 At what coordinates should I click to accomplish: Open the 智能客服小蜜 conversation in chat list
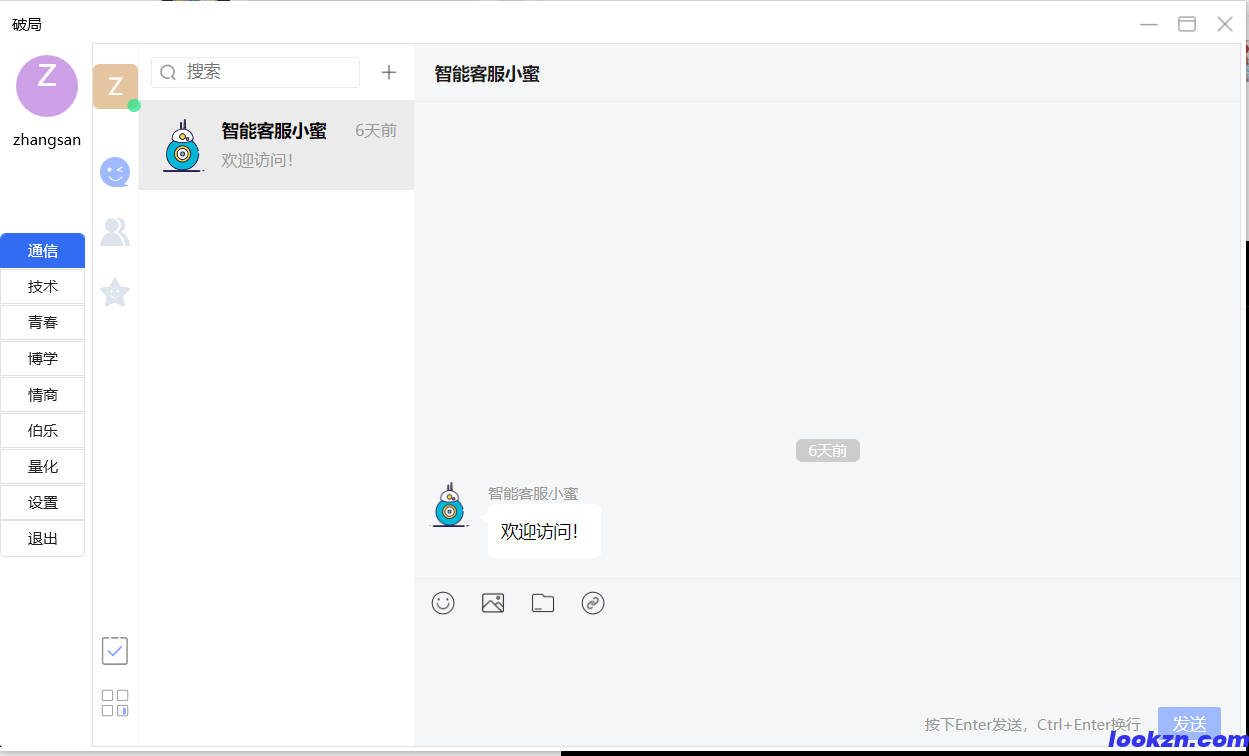click(x=277, y=144)
